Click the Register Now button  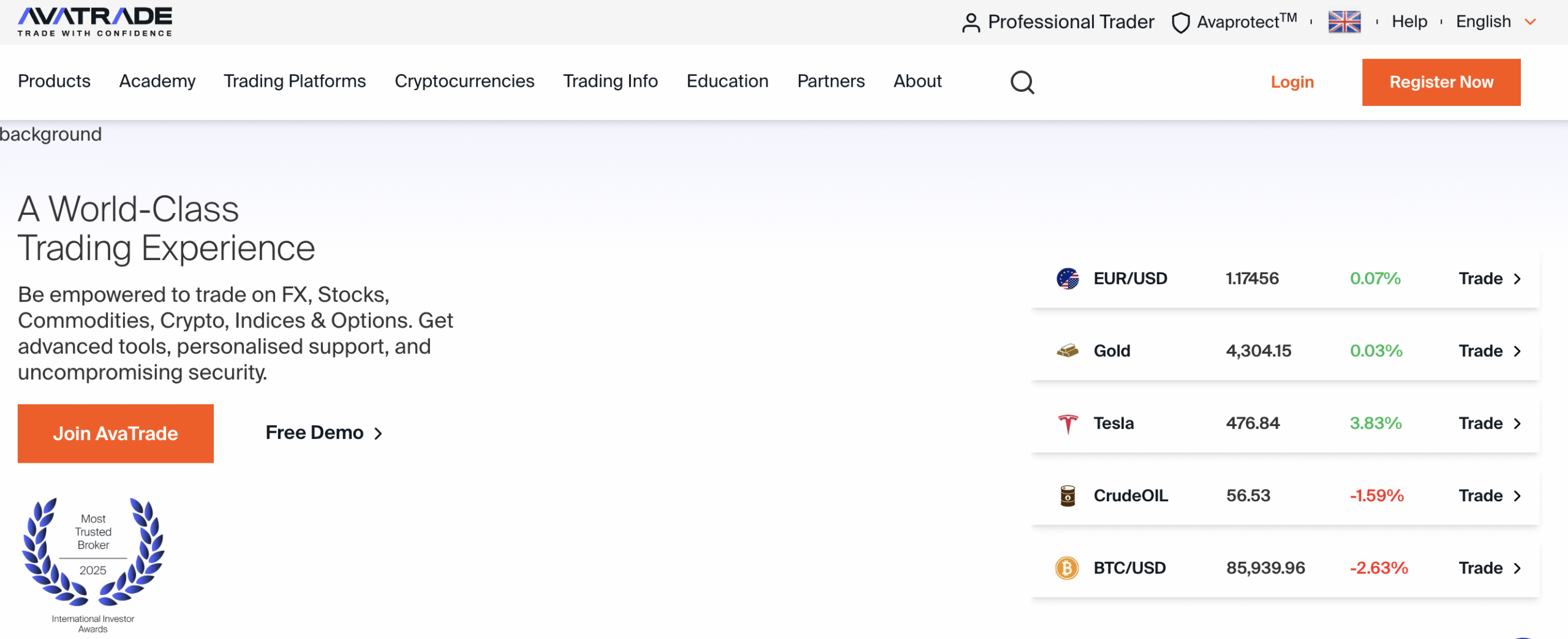click(x=1441, y=81)
